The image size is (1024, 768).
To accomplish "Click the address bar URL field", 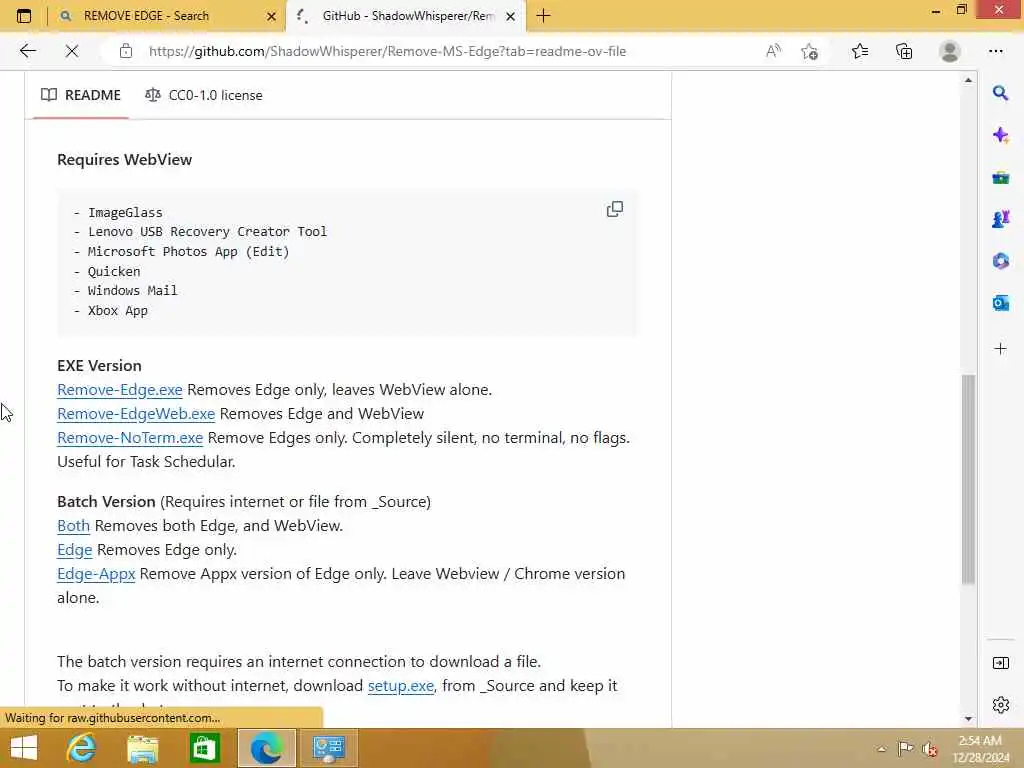I will tap(387, 51).
